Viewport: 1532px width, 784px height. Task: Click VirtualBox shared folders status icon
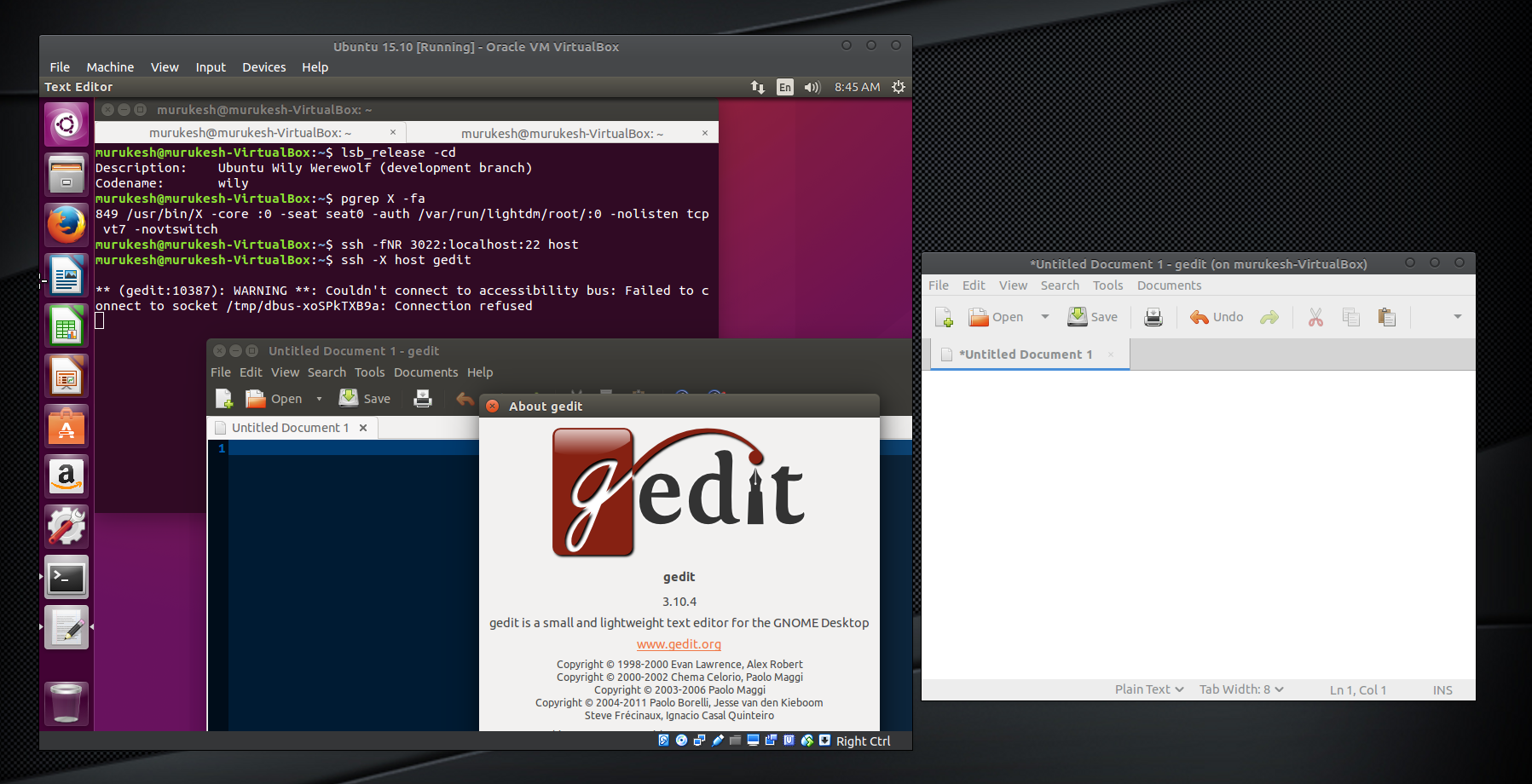[x=735, y=741]
